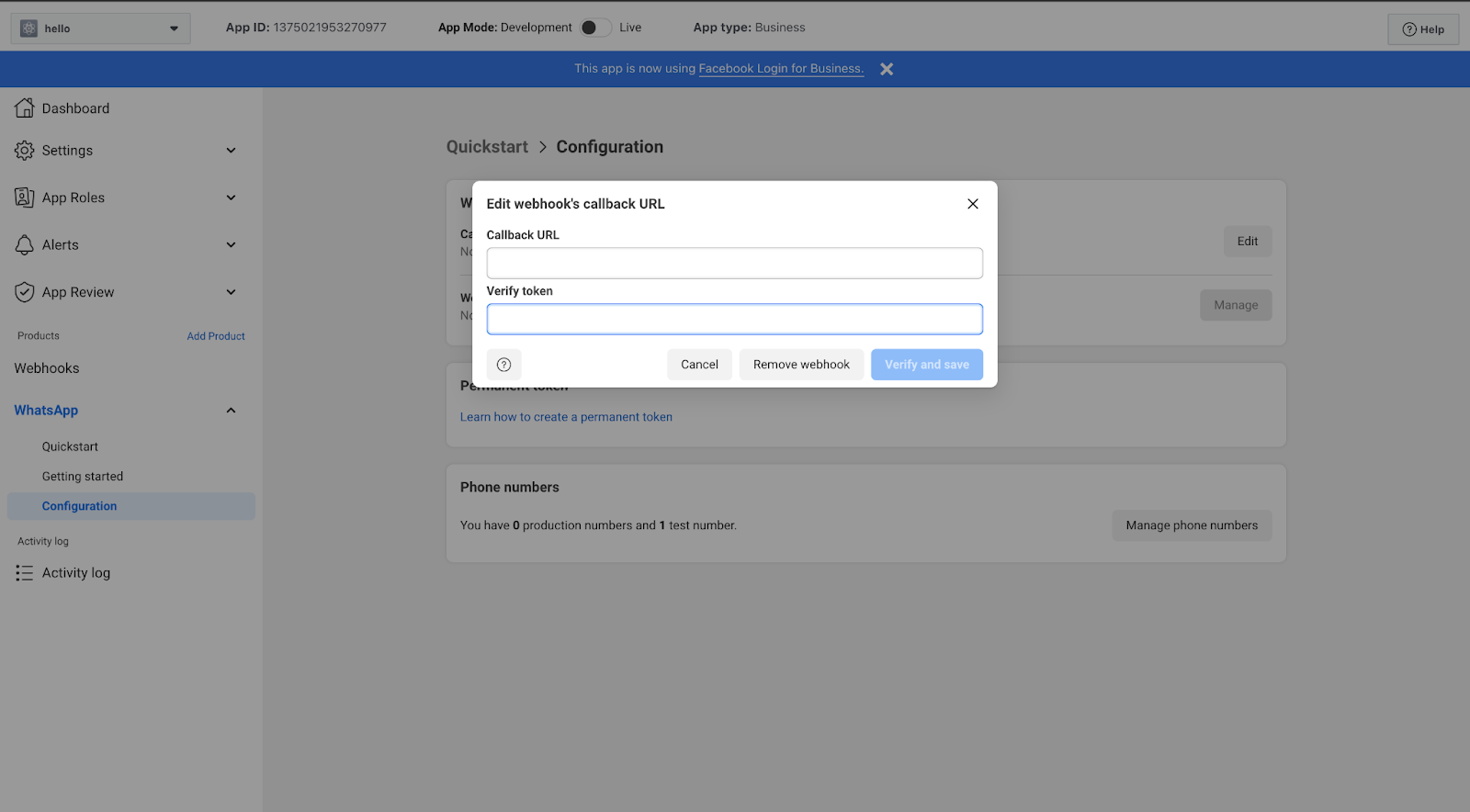Click the Verify and save button
The width and height of the screenshot is (1470, 812).
point(927,365)
